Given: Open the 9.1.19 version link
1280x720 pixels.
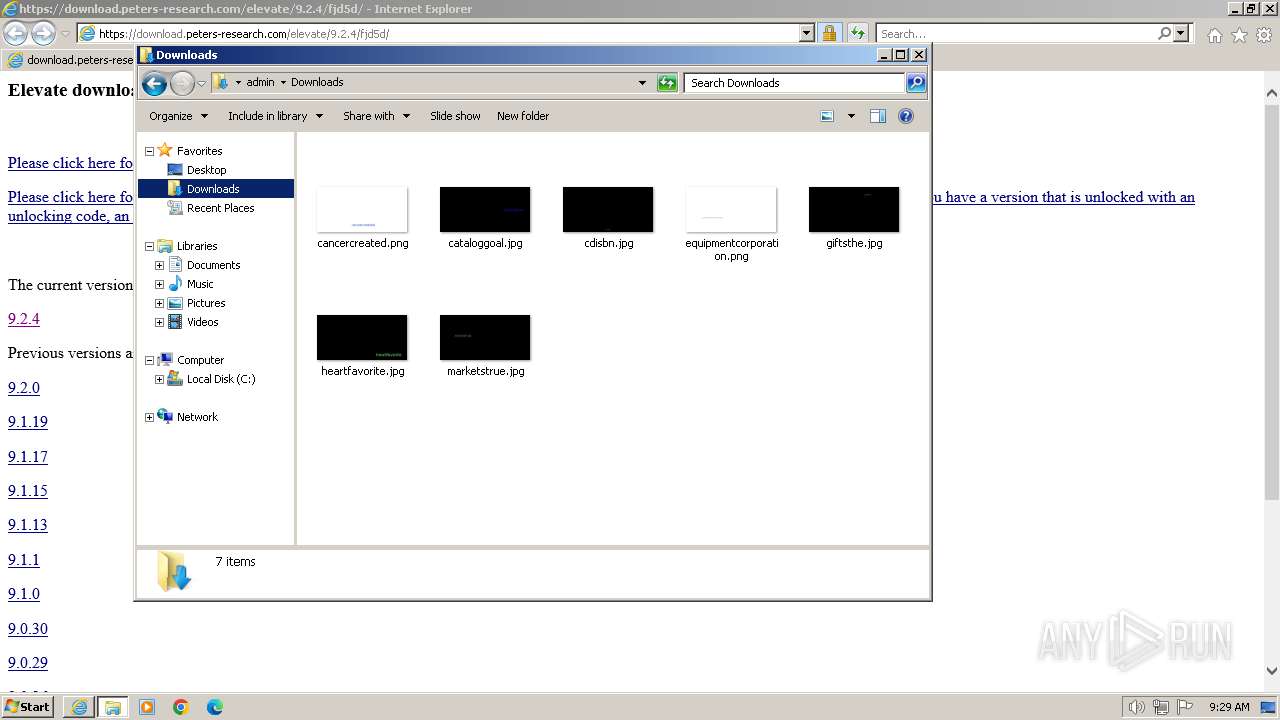Looking at the screenshot, I should [x=28, y=422].
